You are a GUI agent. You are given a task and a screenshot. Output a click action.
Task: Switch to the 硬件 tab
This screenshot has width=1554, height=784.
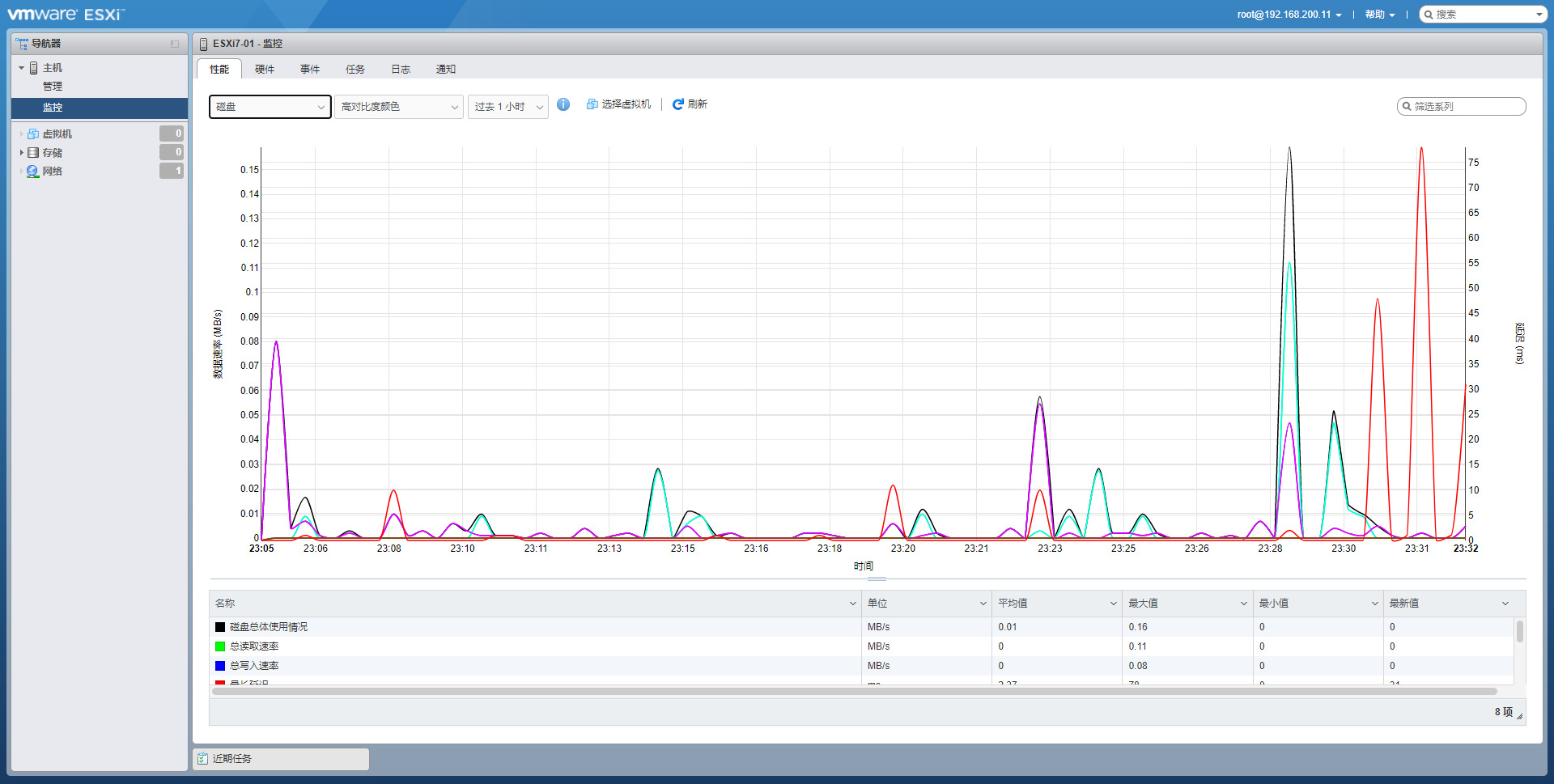point(265,70)
